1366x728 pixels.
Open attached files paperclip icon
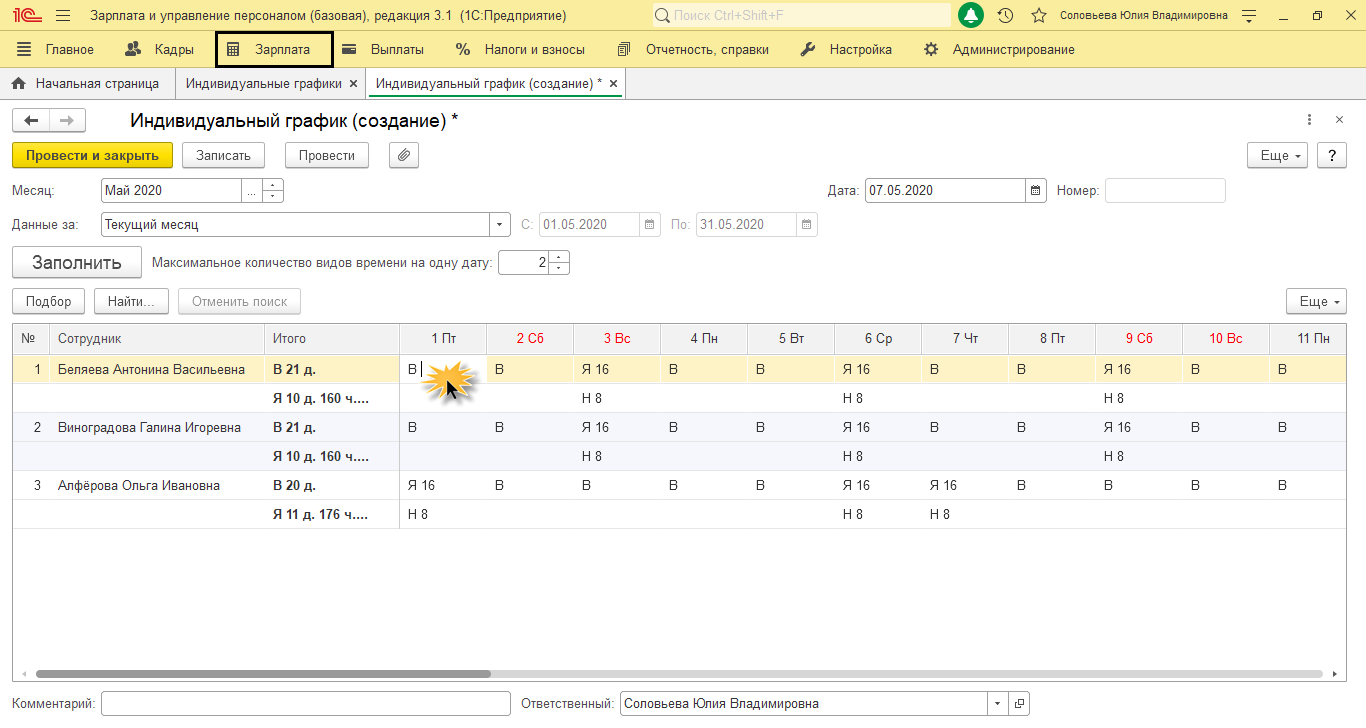404,155
